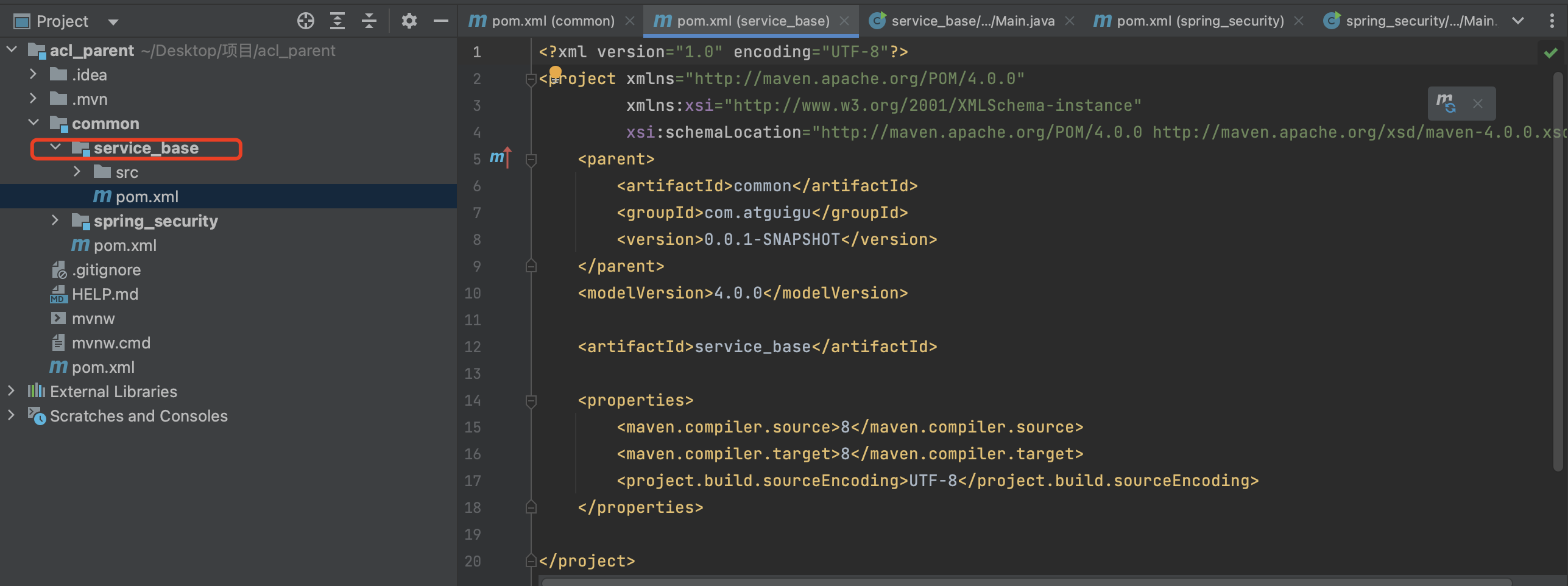The width and height of the screenshot is (1568, 586).
Task: Click the Collapse All icon in Project toolbar
Action: pos(369,21)
